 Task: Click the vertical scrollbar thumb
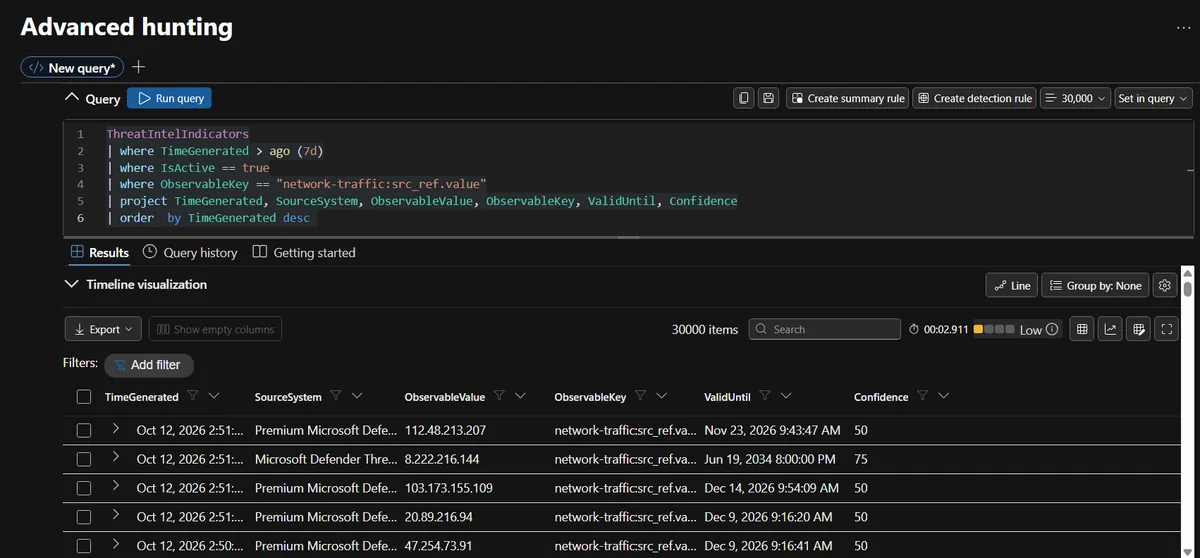[x=1187, y=288]
